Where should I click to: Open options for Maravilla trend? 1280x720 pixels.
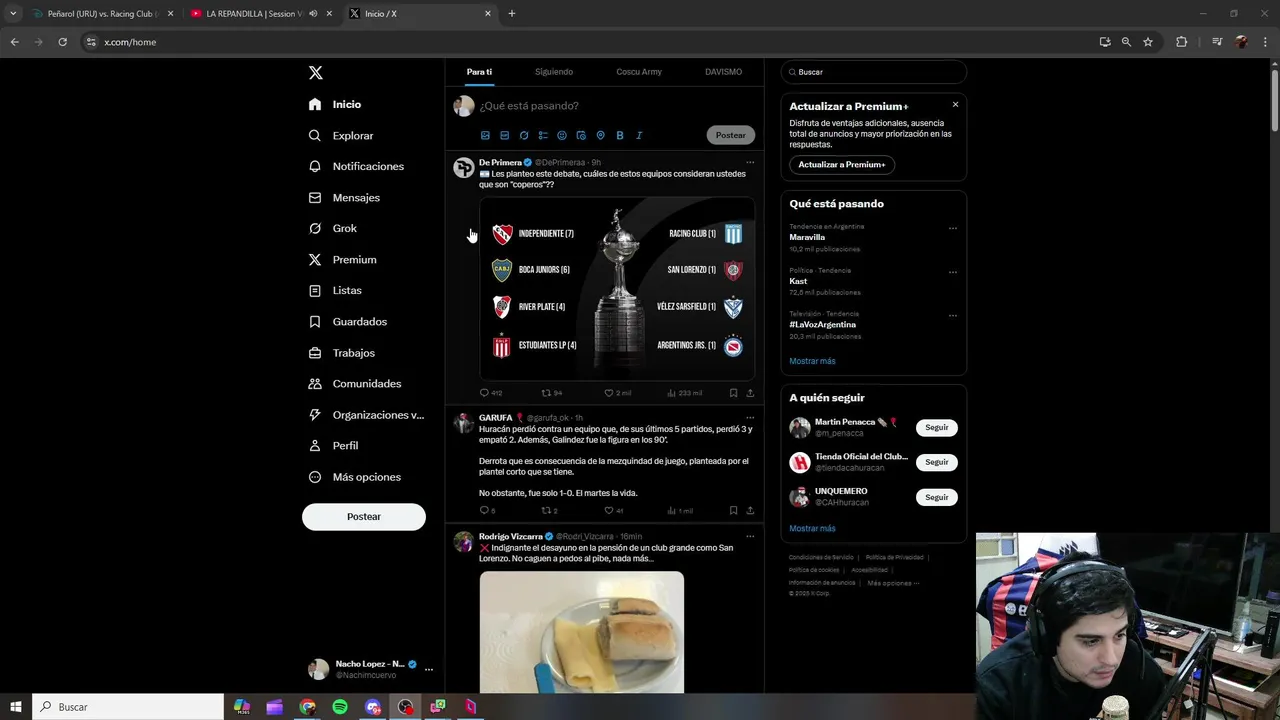952,228
